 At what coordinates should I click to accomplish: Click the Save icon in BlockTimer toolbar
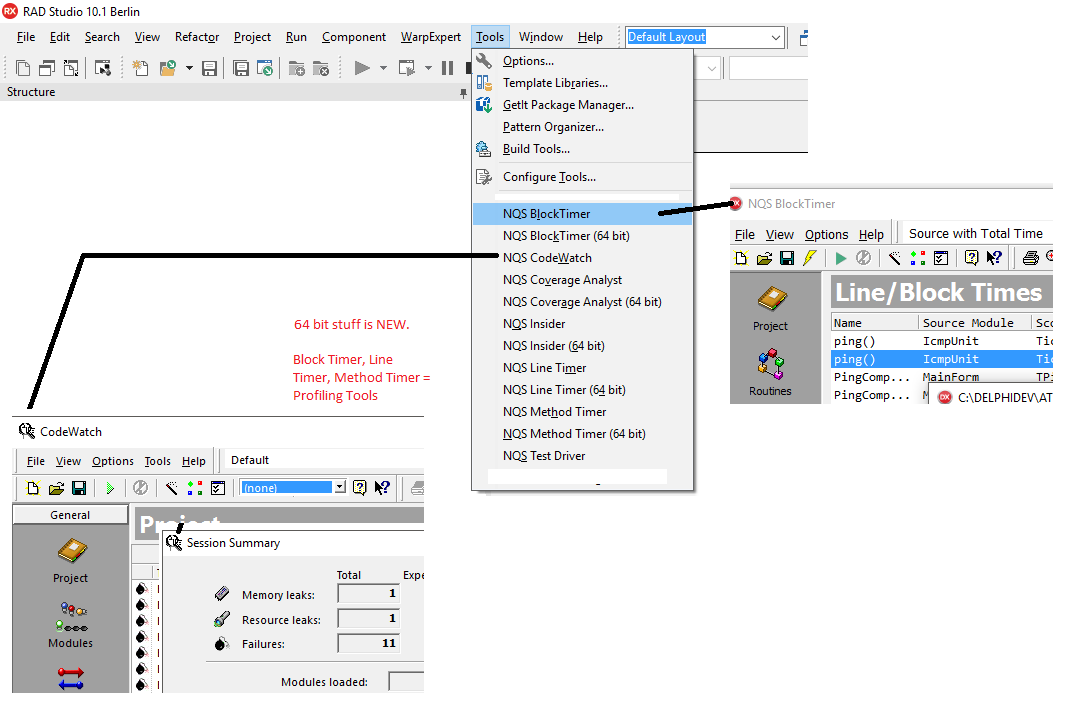pyautogui.click(x=787, y=258)
